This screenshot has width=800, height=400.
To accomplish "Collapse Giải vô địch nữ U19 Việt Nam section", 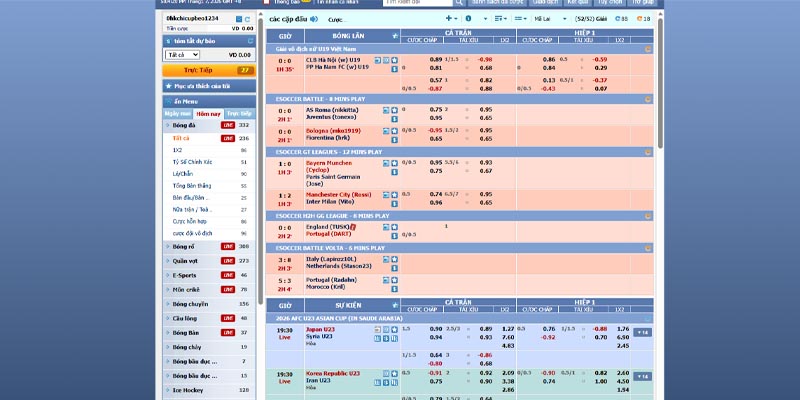I will tap(649, 48).
